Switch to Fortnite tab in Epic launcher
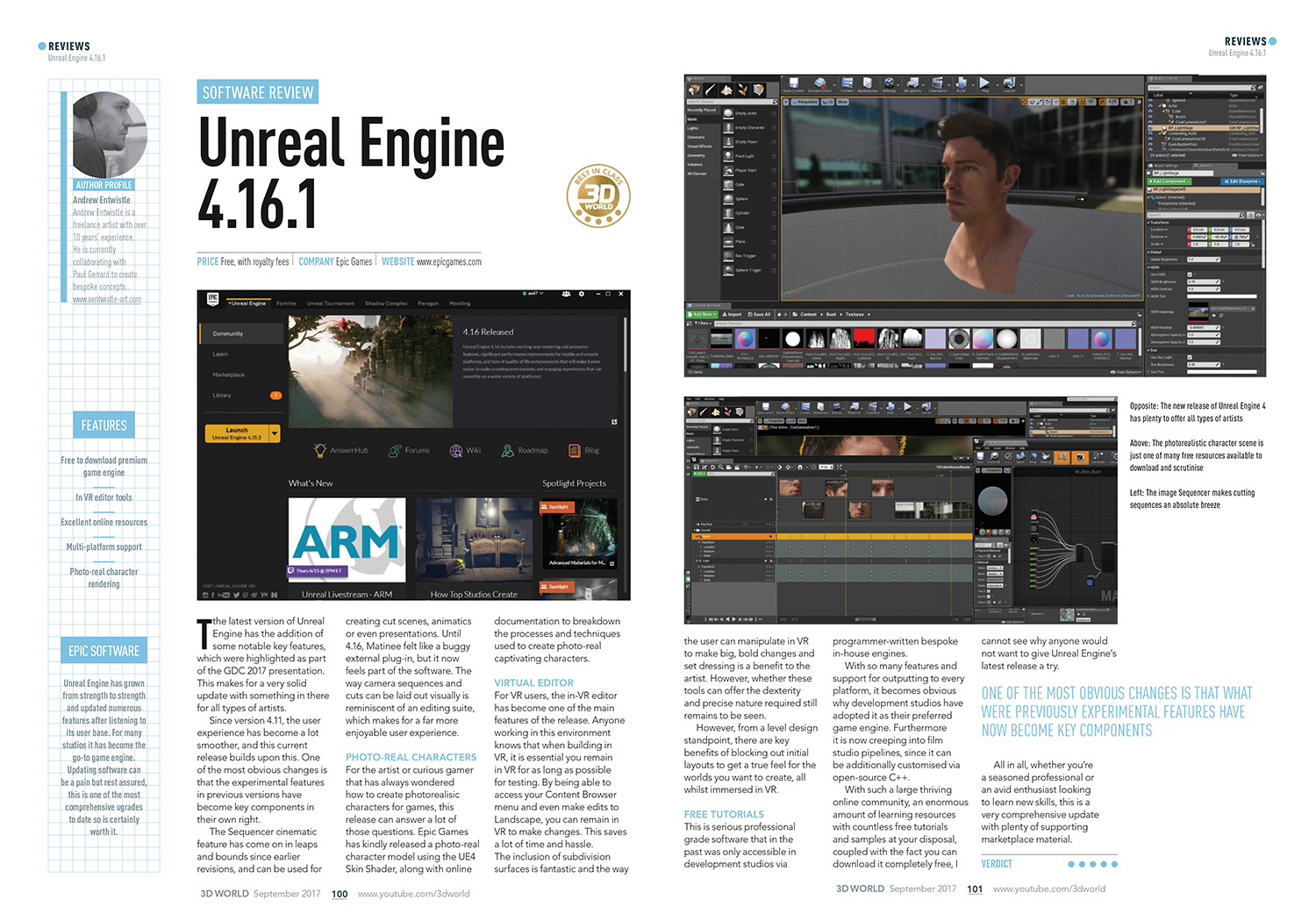 [286, 303]
